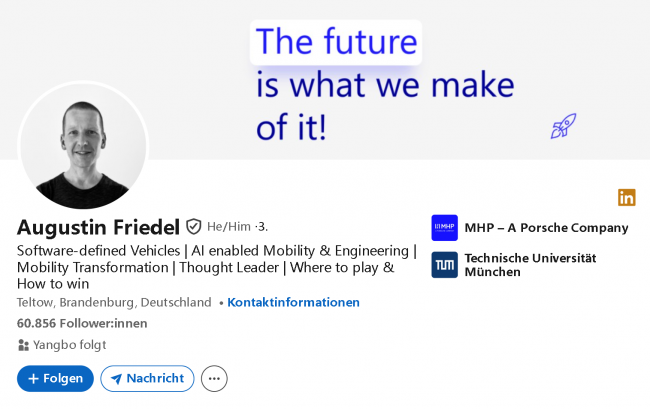Click the people icon beside Yangbo folgt
650x409 pixels.
coord(23,345)
